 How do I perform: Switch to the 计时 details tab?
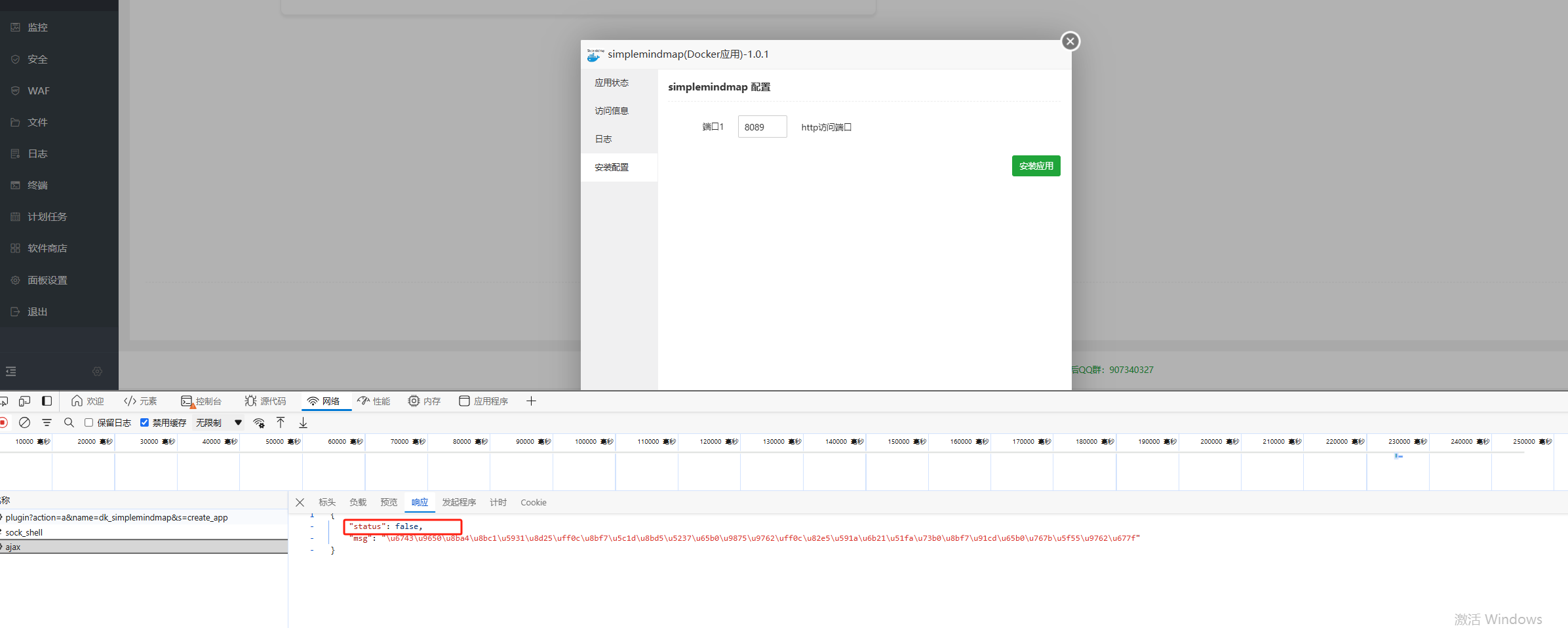[498, 502]
